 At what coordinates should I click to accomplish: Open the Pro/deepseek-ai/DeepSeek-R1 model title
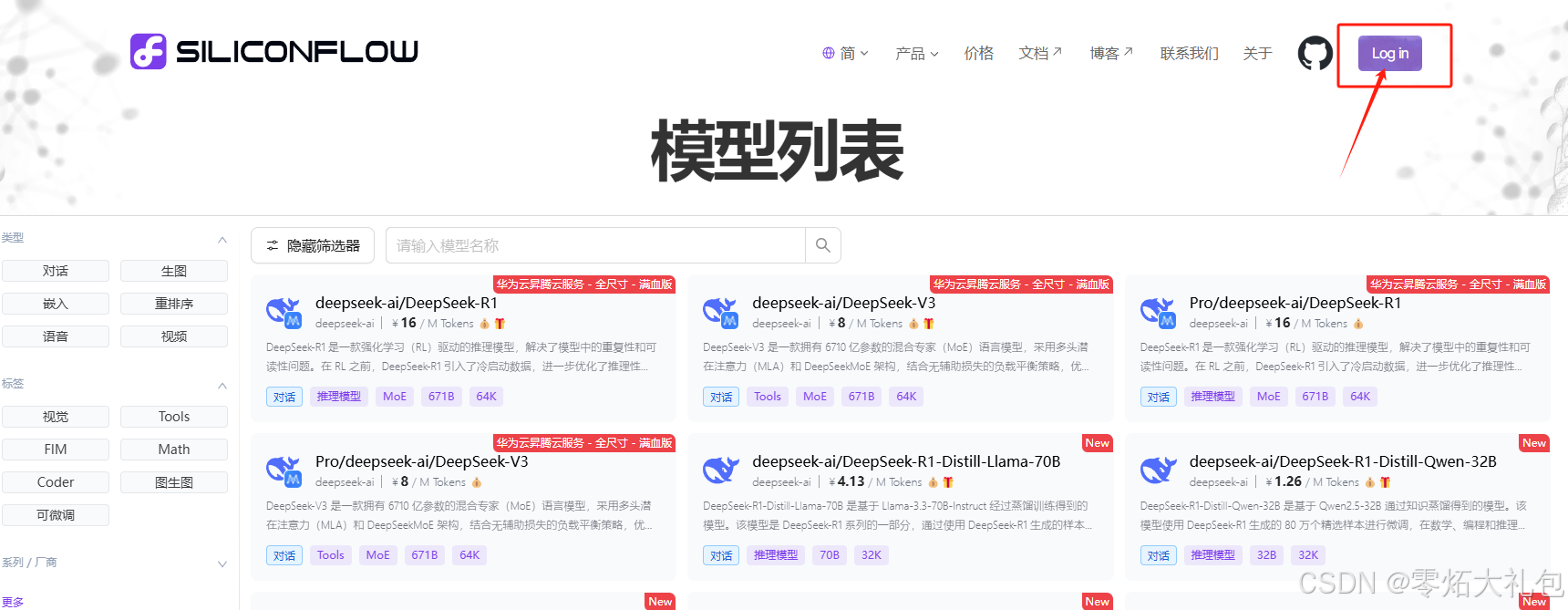pos(1295,303)
